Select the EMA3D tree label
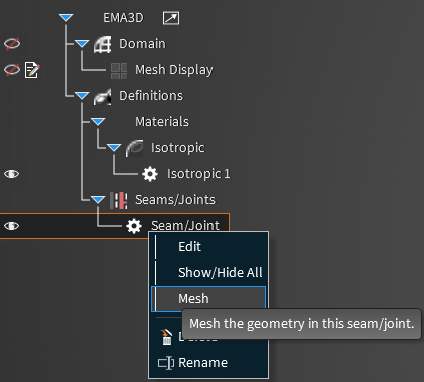The image size is (424, 382). click(123, 18)
